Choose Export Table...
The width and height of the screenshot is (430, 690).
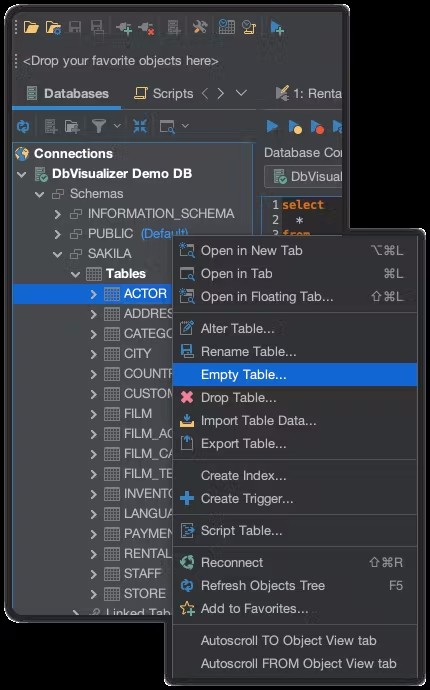point(294,444)
